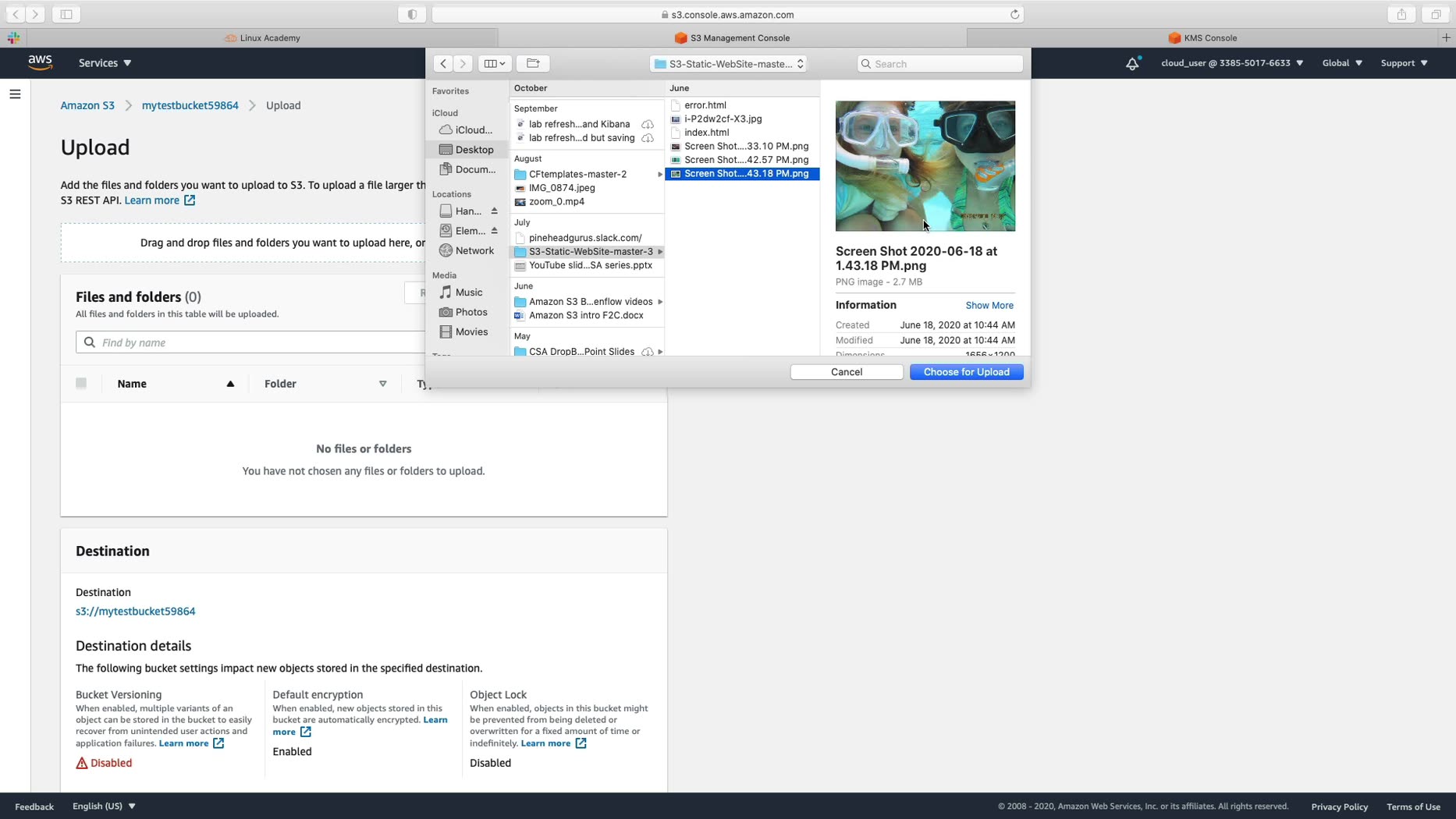
Task: Click the Choose for Upload button
Action: [x=966, y=372]
